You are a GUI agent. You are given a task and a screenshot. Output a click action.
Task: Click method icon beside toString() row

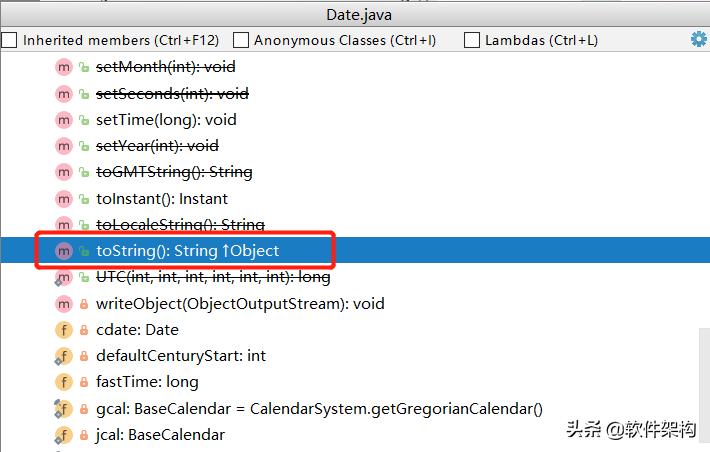pyautogui.click(x=64, y=251)
